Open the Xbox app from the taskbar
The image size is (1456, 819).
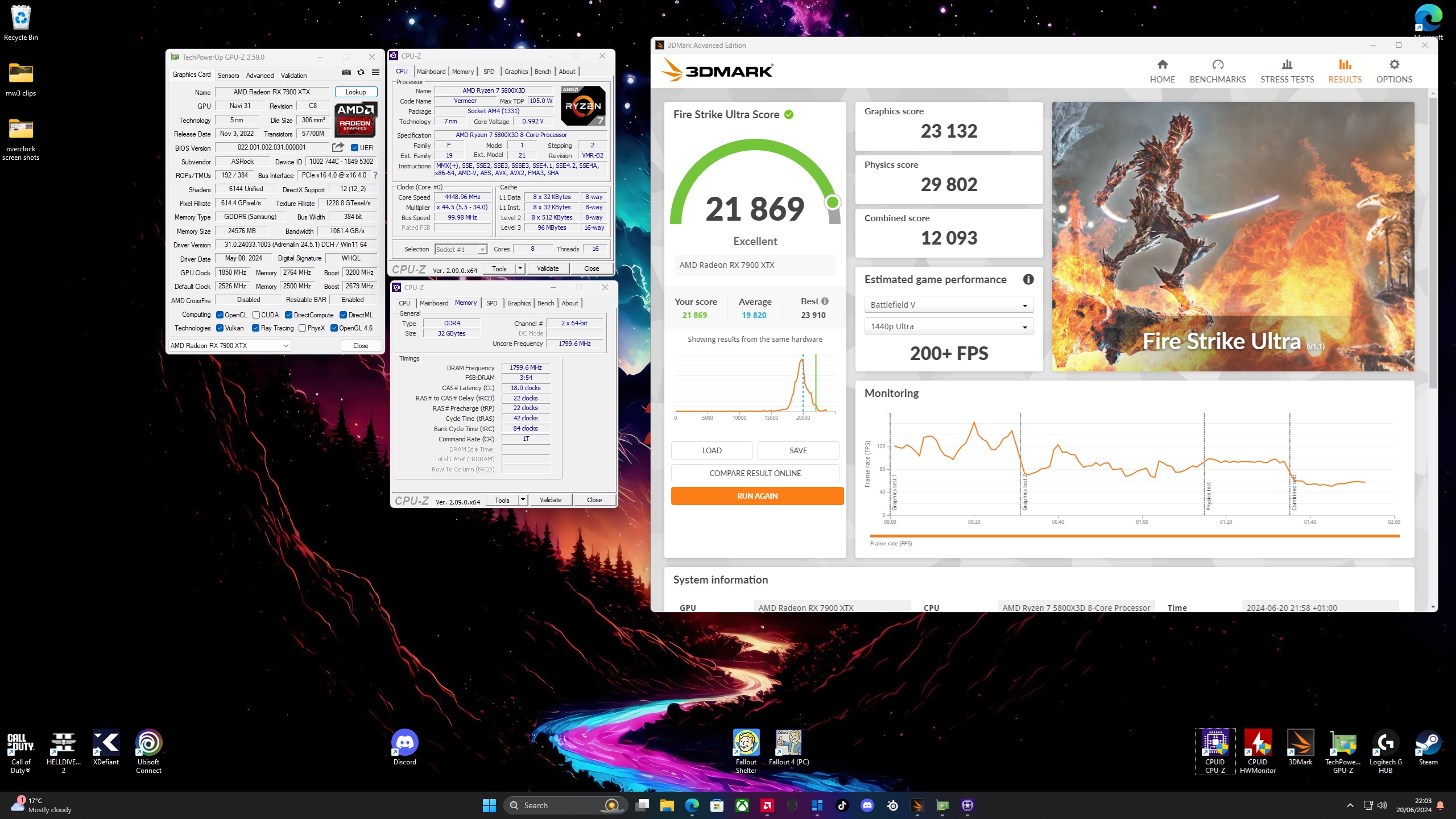click(742, 805)
